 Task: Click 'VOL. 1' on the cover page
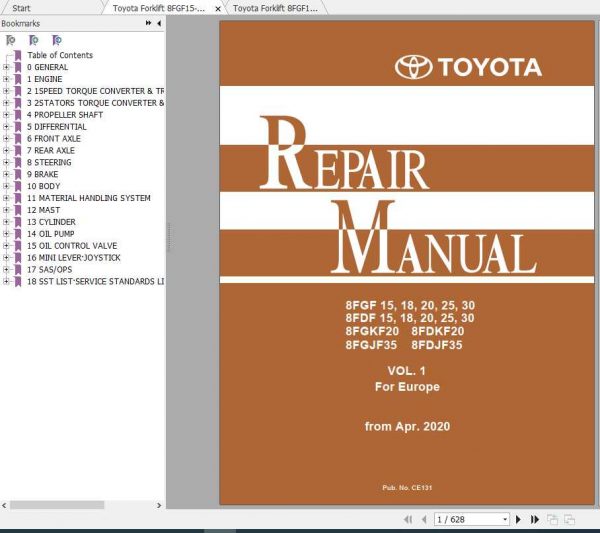[406, 370]
